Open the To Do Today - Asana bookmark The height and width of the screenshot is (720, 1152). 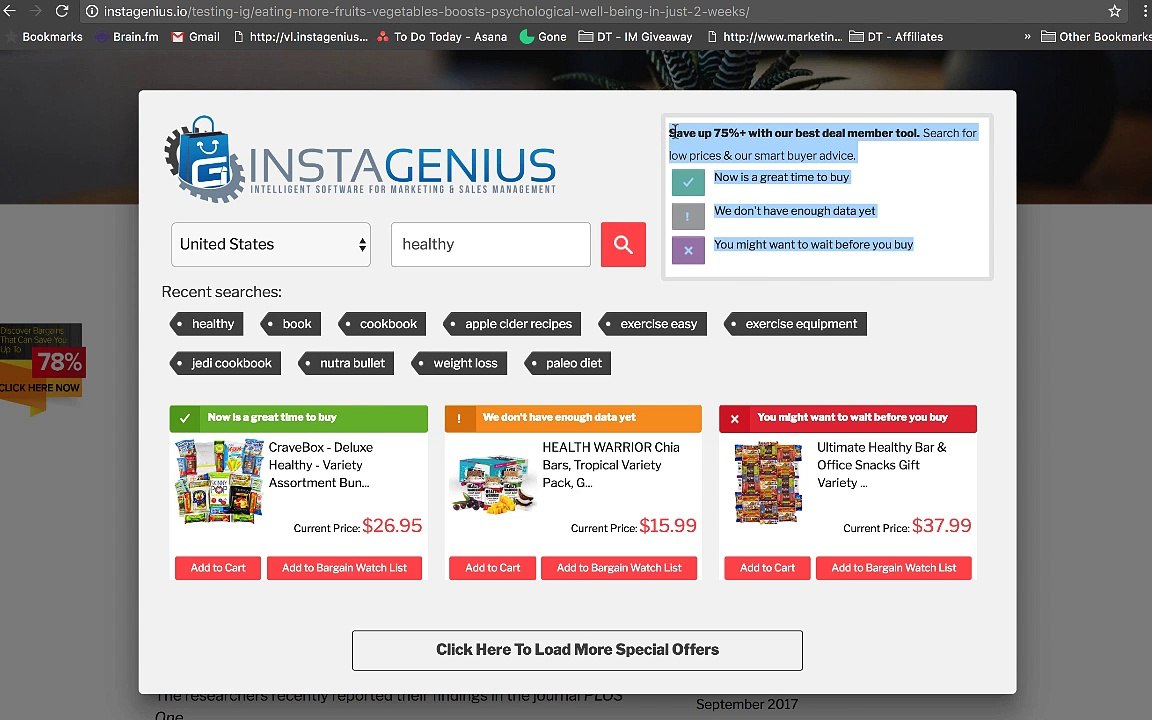tap(442, 37)
